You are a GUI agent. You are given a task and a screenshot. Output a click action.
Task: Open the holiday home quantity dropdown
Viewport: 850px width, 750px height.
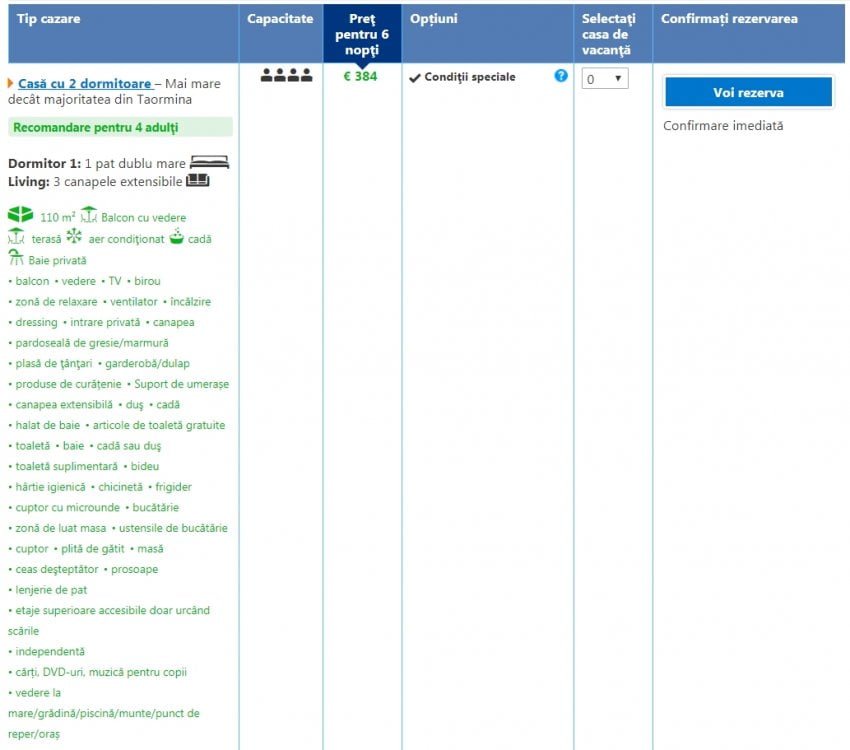click(605, 79)
